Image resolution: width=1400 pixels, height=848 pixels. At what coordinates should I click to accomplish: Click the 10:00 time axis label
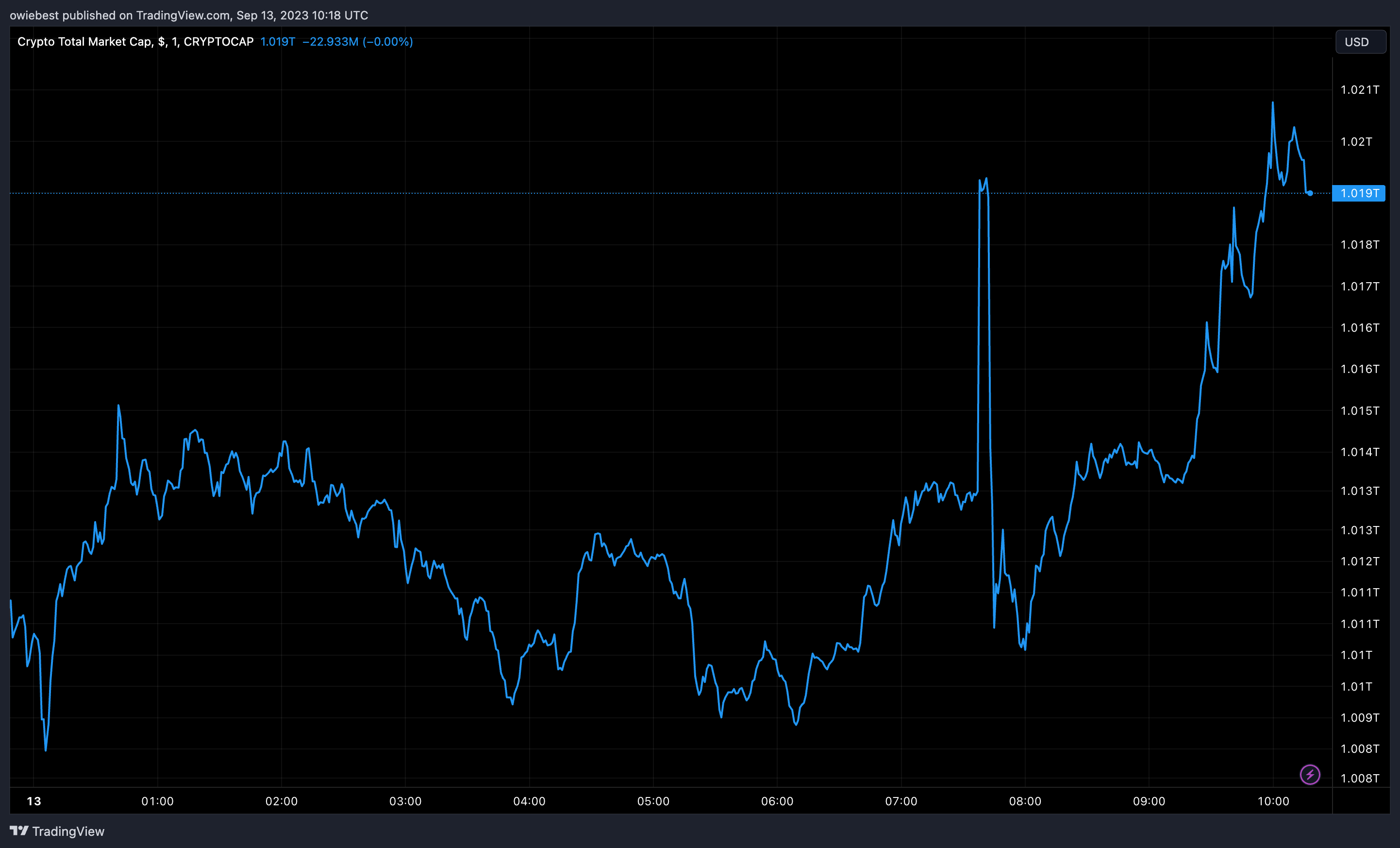tap(1273, 801)
